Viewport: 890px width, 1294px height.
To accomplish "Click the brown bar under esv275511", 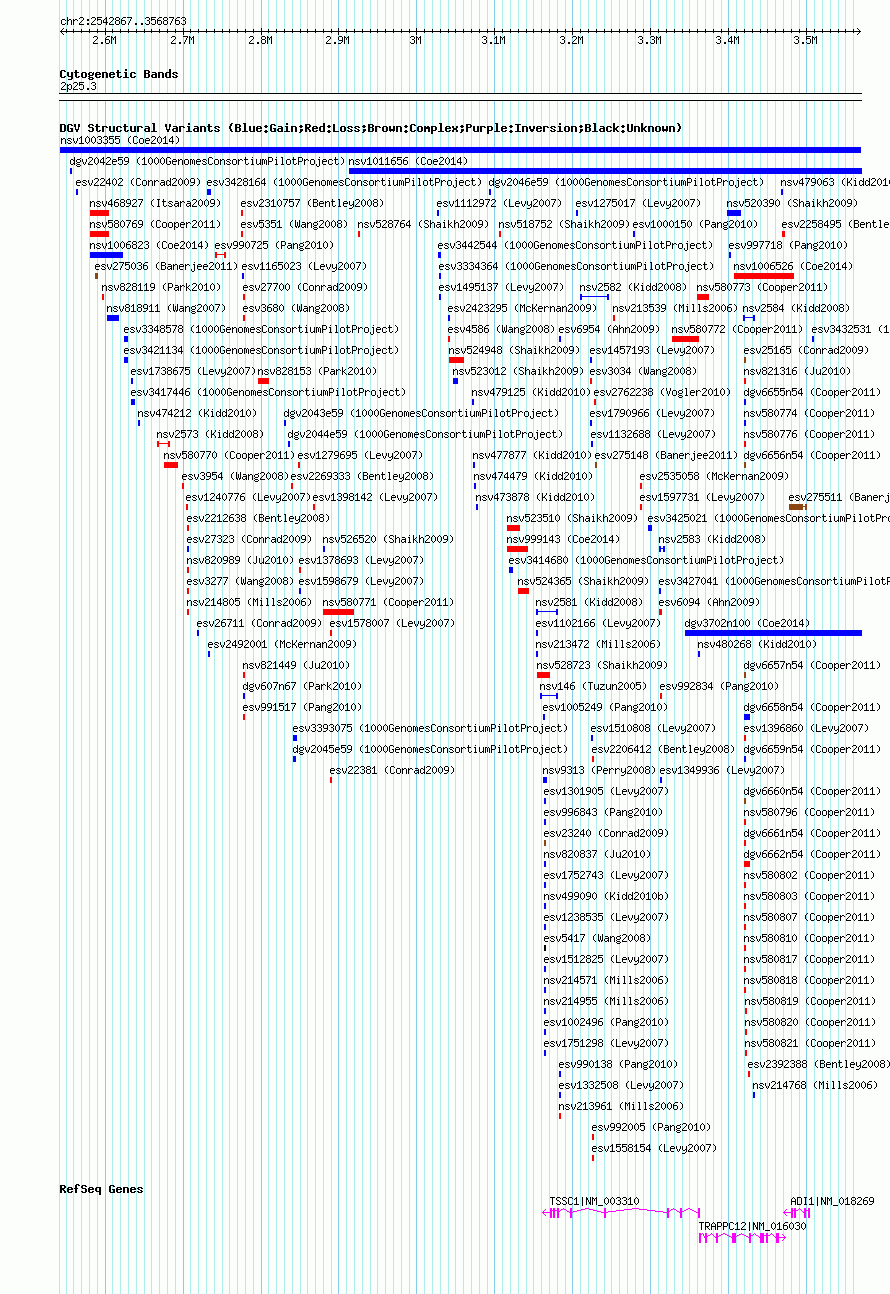I will tap(797, 507).
